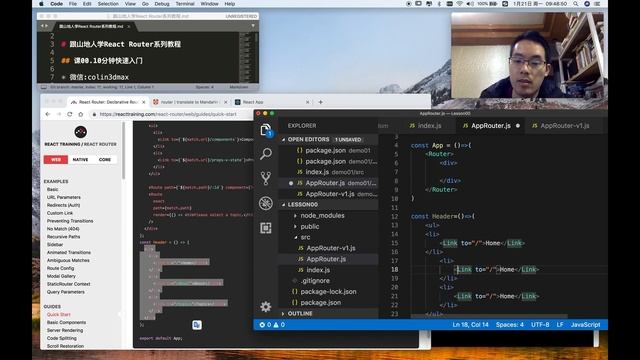Open a new browser tab with plus icon
640x360 pixels.
[320, 102]
